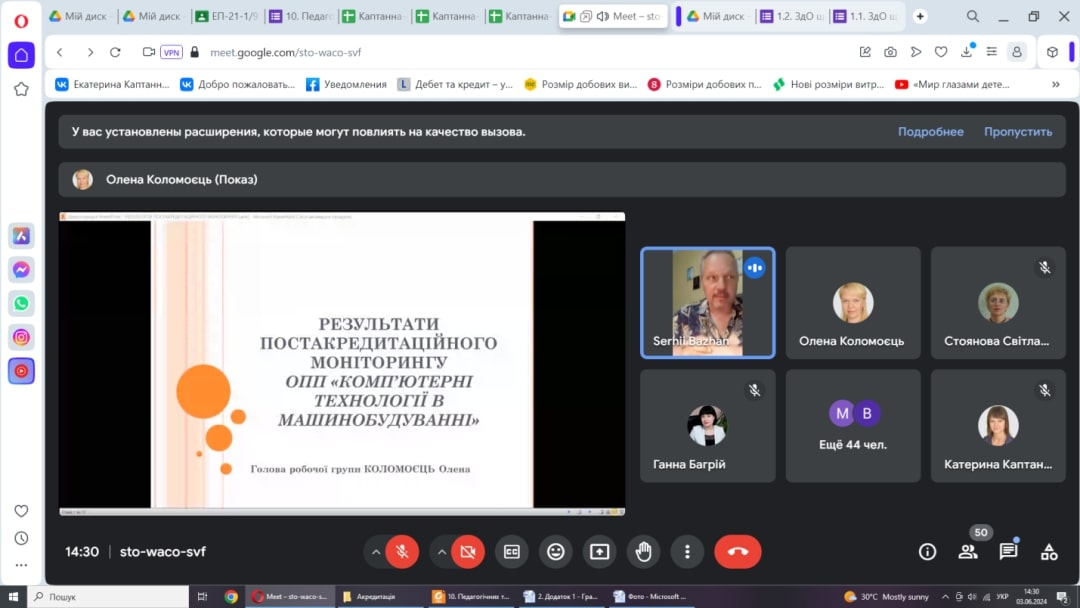Switch to 10. Педаго tab

[x=301, y=16]
